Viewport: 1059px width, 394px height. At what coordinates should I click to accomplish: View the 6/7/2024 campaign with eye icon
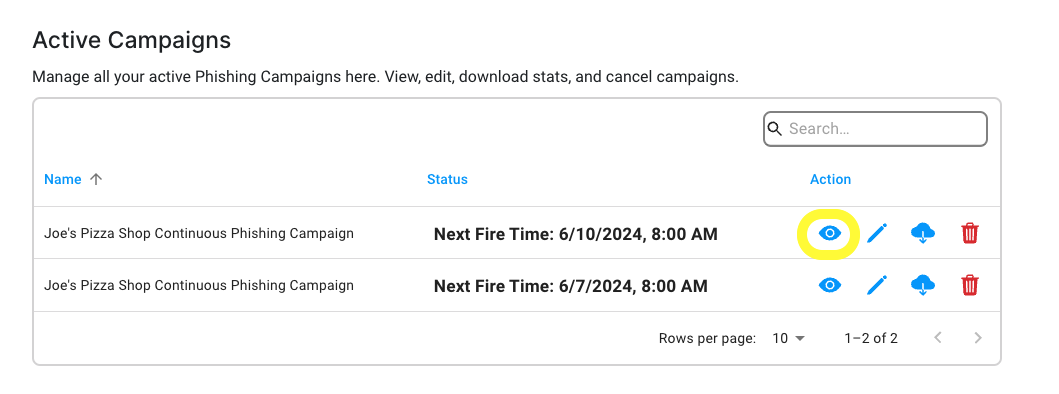[x=829, y=286]
